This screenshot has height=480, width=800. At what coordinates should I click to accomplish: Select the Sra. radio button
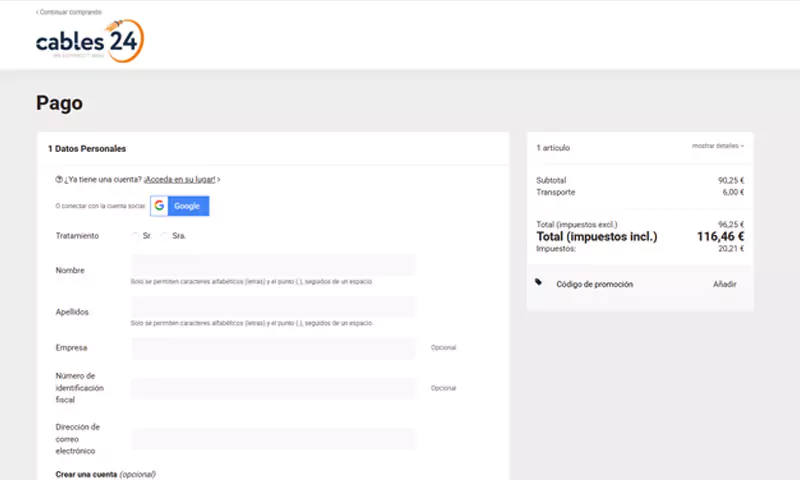[x=165, y=236]
